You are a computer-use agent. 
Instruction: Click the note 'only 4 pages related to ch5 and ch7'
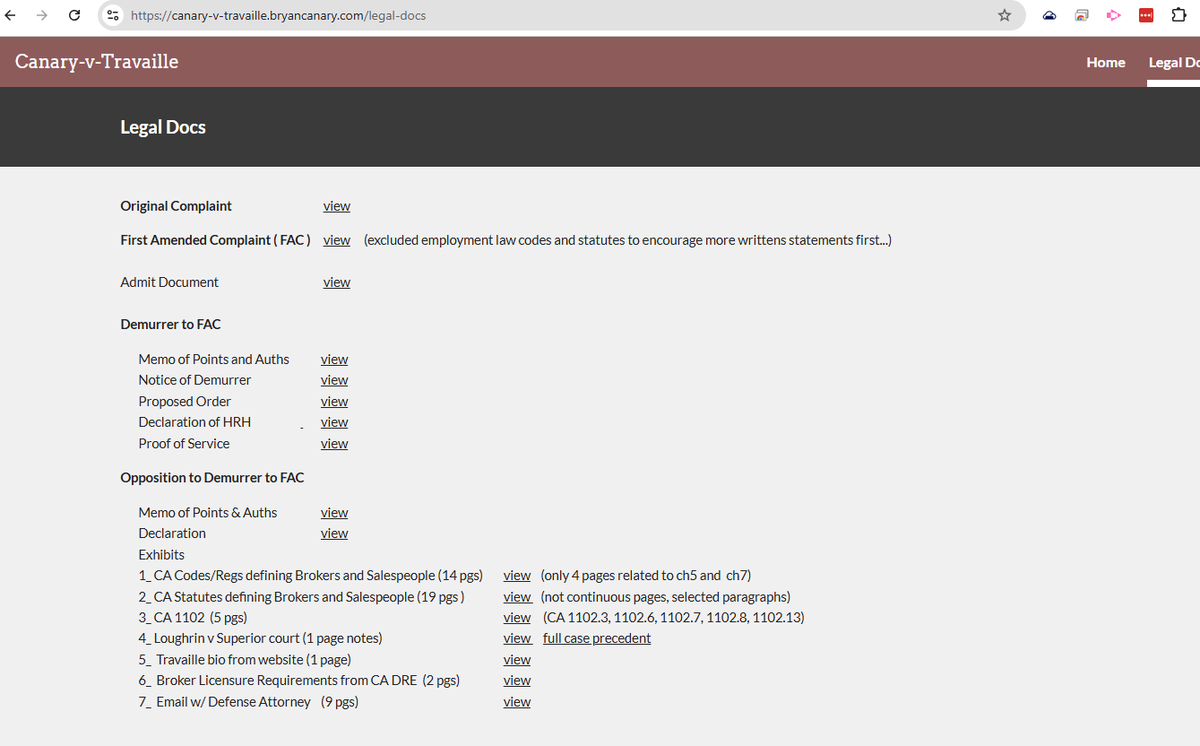tap(646, 575)
